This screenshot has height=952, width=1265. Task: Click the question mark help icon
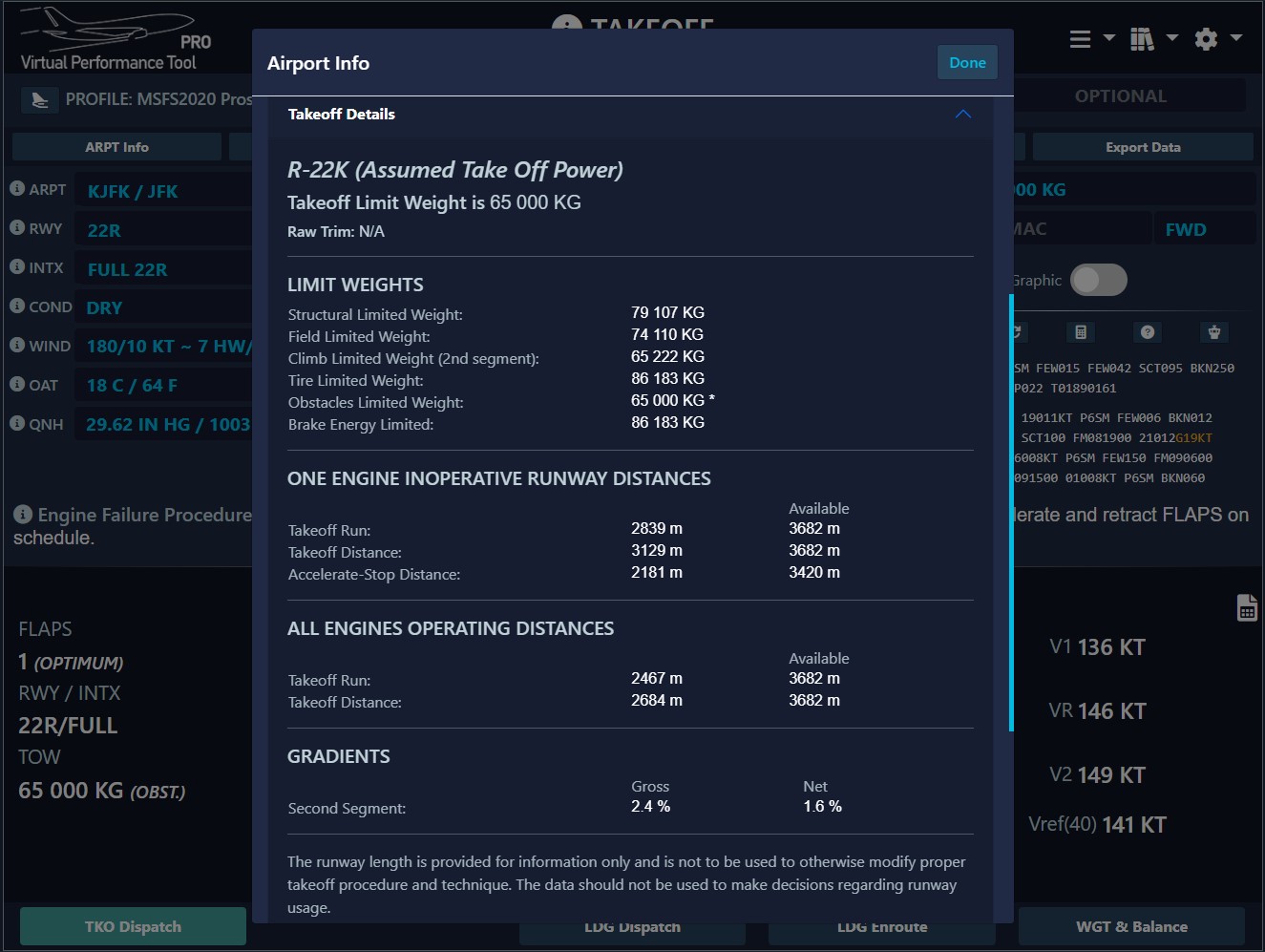click(x=1148, y=332)
